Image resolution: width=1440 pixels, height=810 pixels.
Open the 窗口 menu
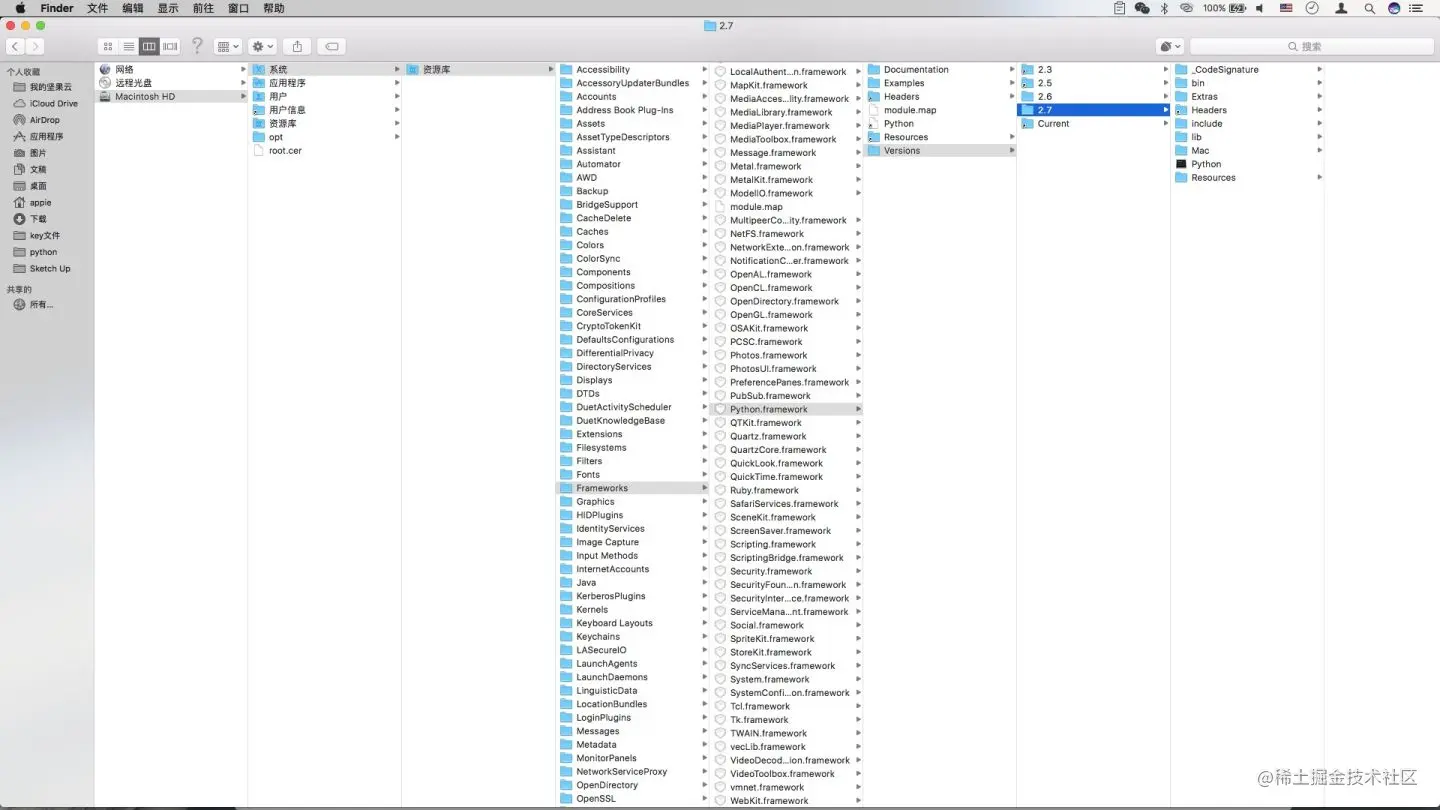(238, 8)
